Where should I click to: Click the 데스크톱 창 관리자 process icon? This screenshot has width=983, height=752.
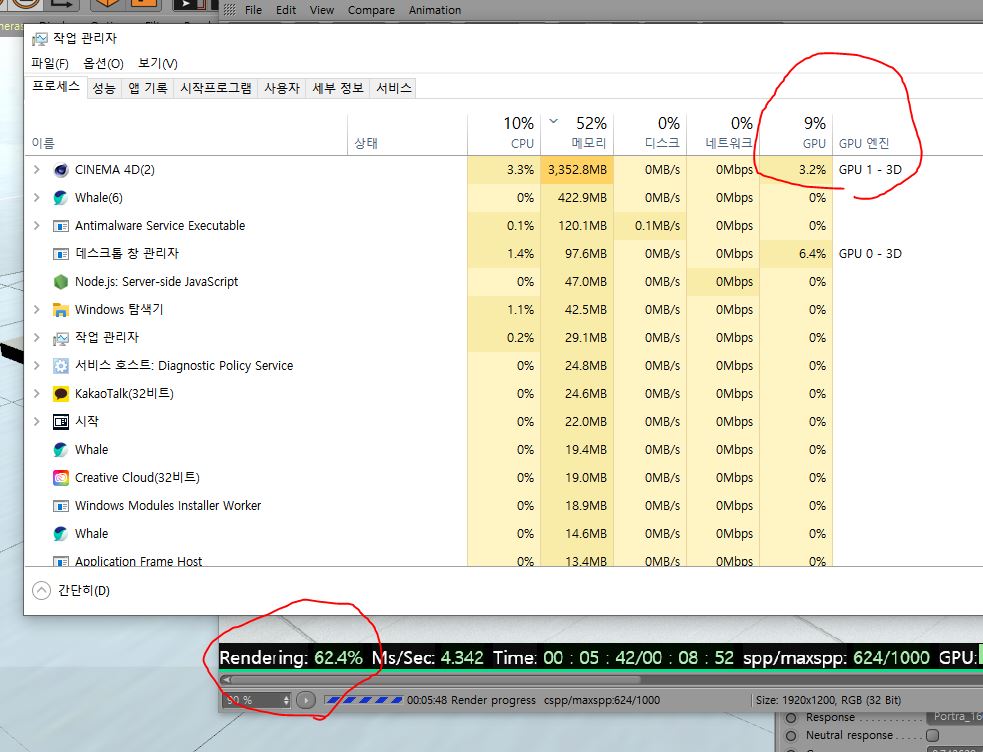[61, 254]
